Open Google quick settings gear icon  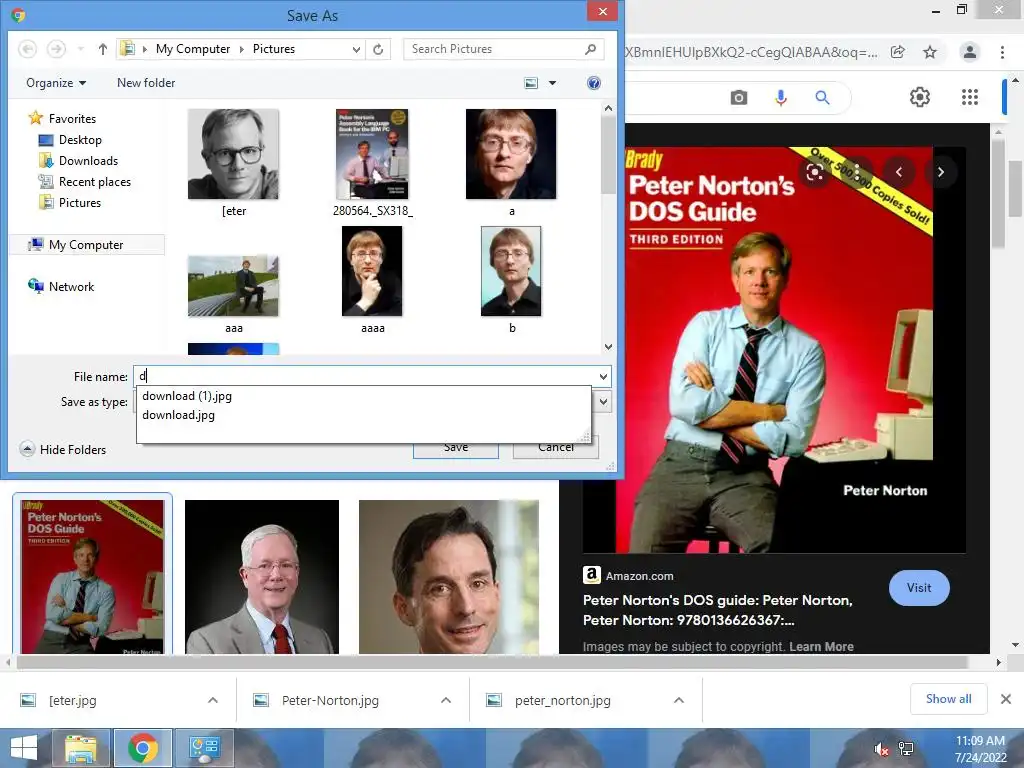click(920, 97)
